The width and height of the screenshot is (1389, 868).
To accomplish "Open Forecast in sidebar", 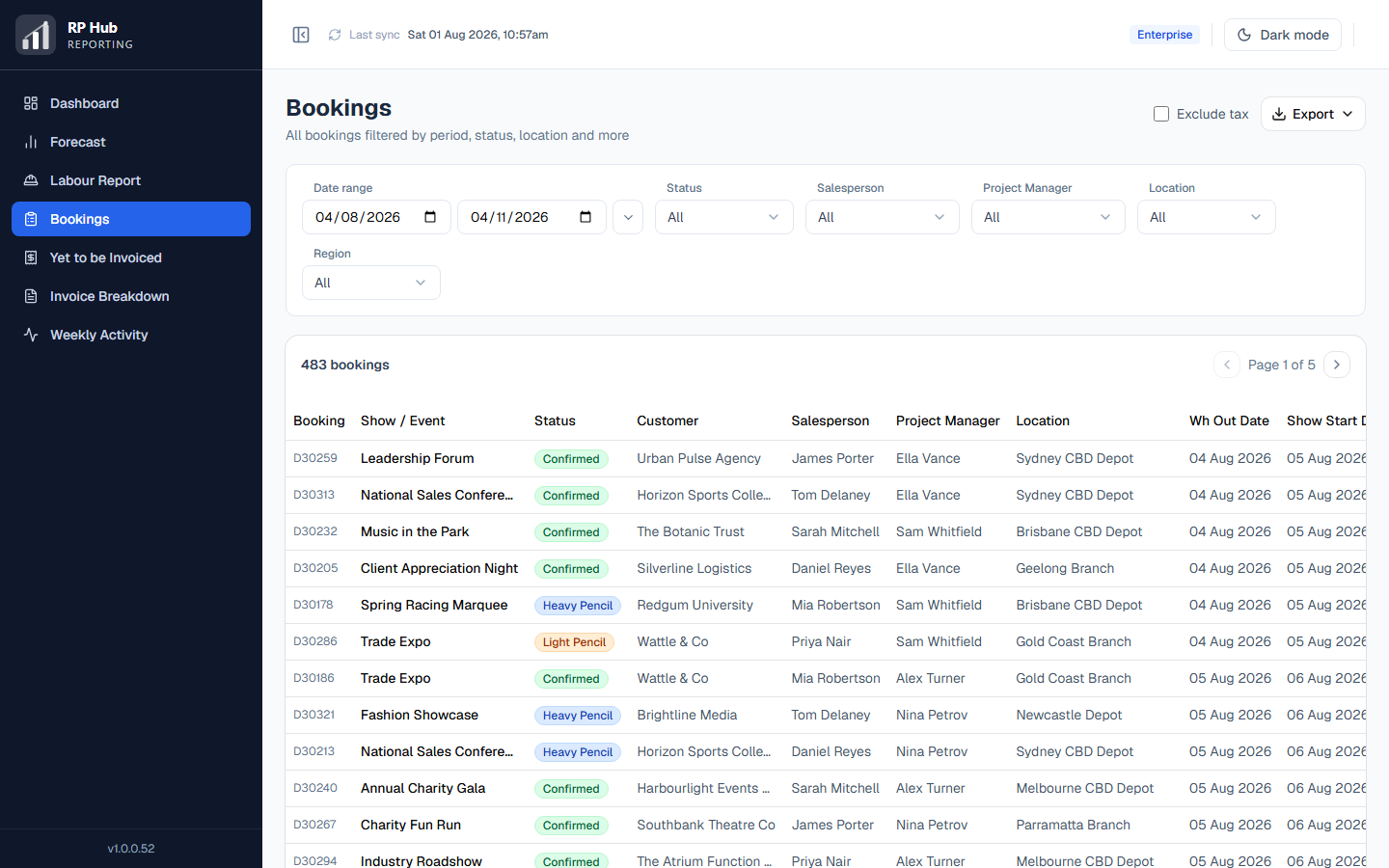I will point(131,142).
